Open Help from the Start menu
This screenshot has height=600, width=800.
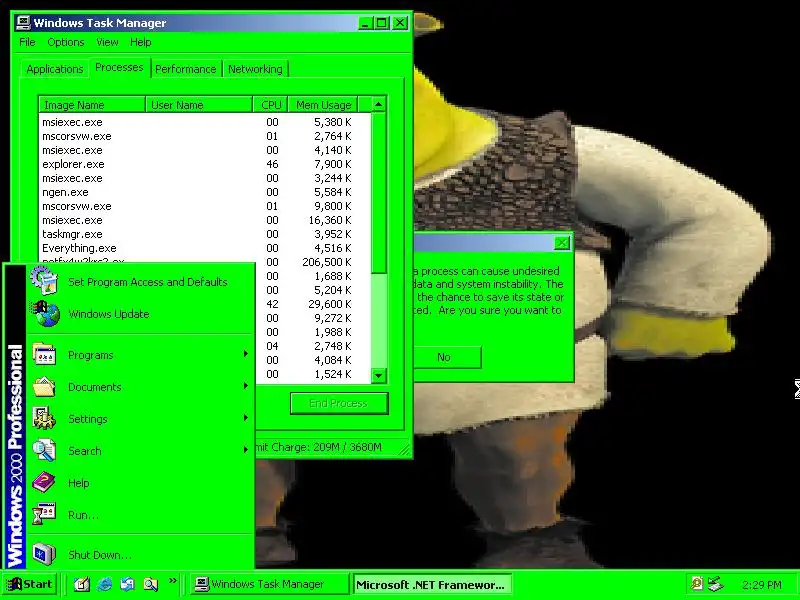tap(140, 483)
